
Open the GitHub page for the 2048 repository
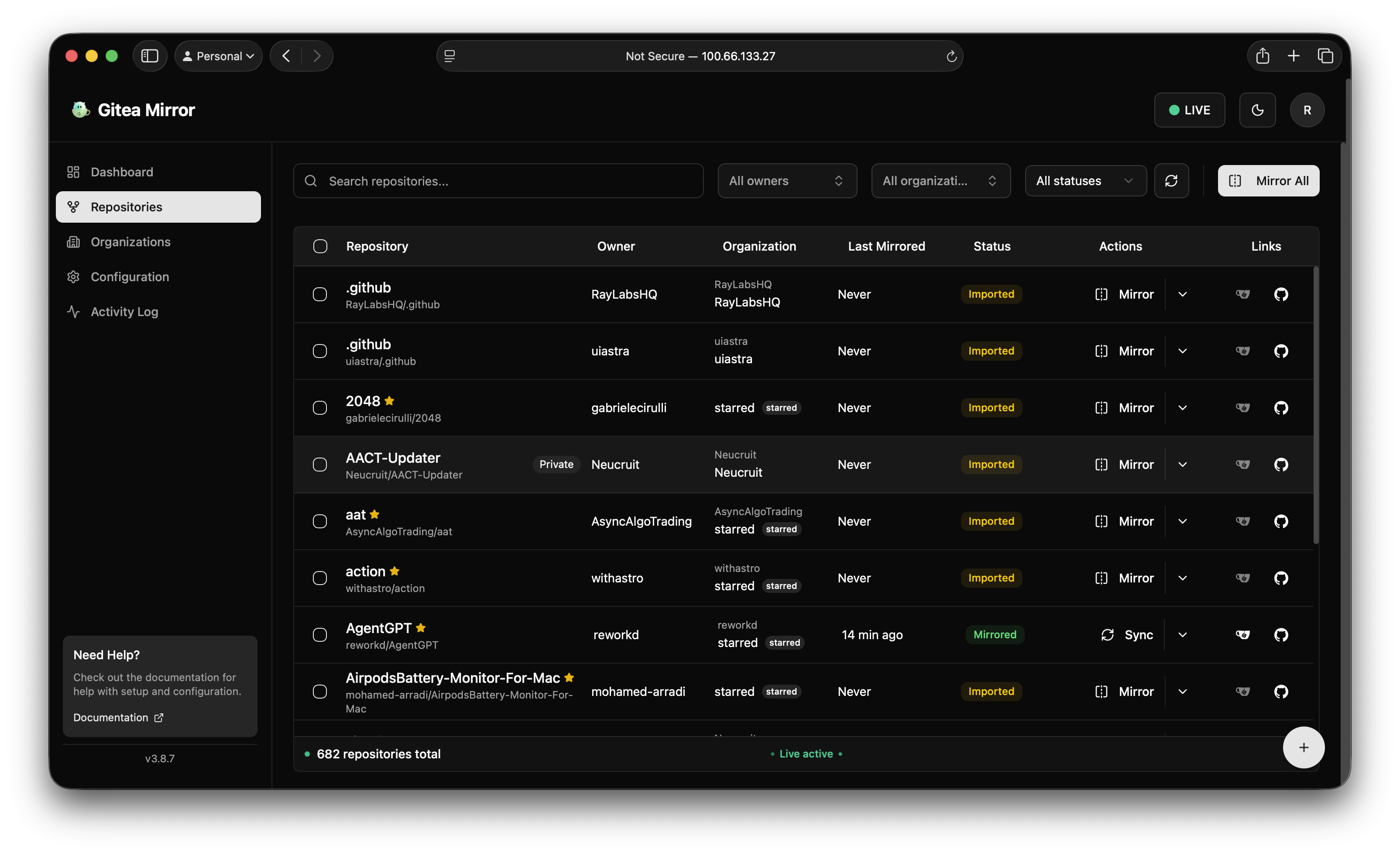click(1281, 408)
